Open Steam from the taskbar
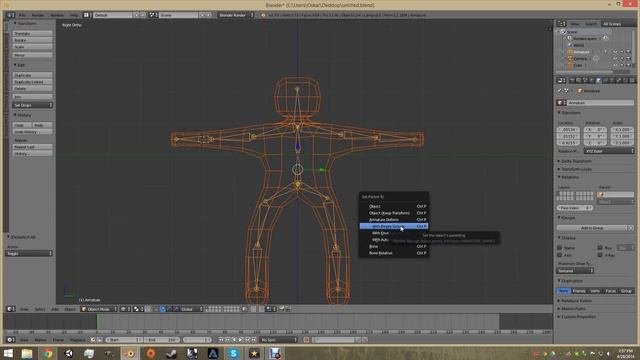Screen dimensions: 640x360 pos(171,353)
